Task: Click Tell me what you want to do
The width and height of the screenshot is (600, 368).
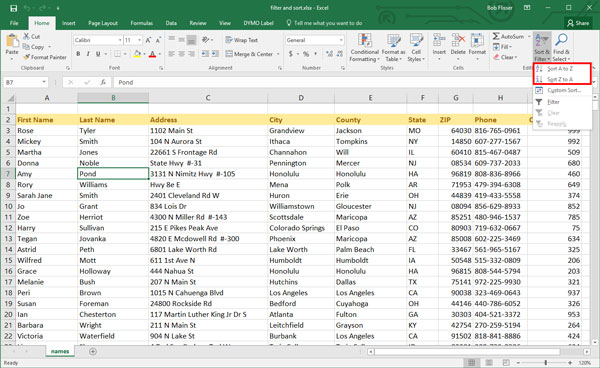Action: coord(324,23)
